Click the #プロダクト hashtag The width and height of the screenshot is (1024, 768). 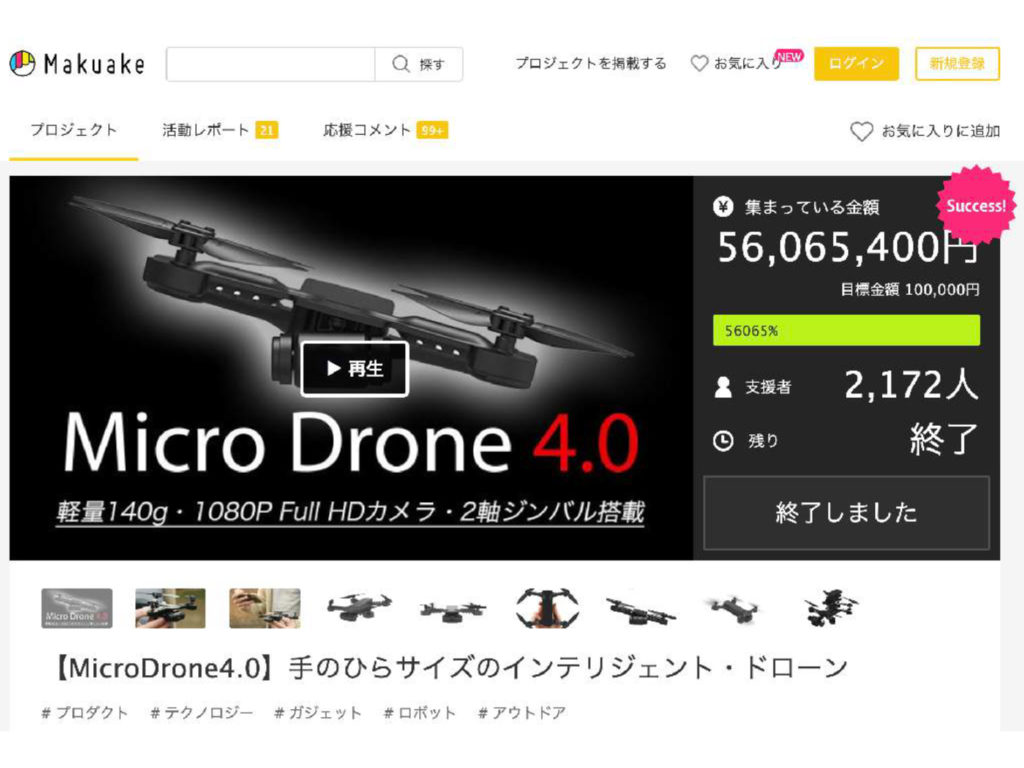pos(85,713)
